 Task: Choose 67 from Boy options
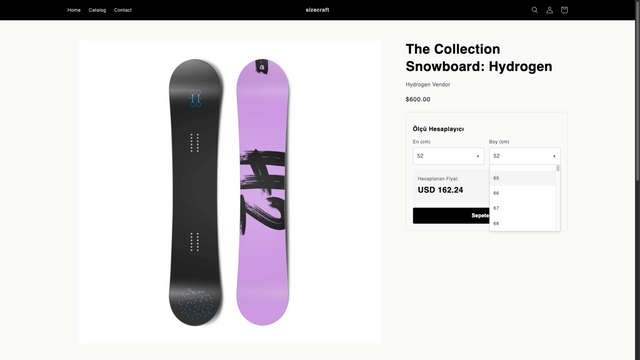coord(522,208)
